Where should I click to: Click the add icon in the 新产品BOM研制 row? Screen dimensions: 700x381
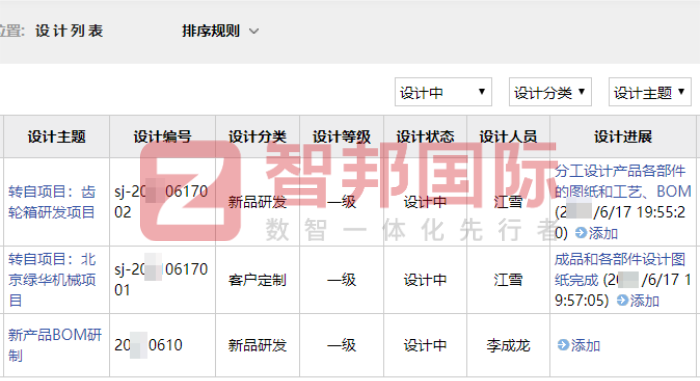click(x=563, y=345)
